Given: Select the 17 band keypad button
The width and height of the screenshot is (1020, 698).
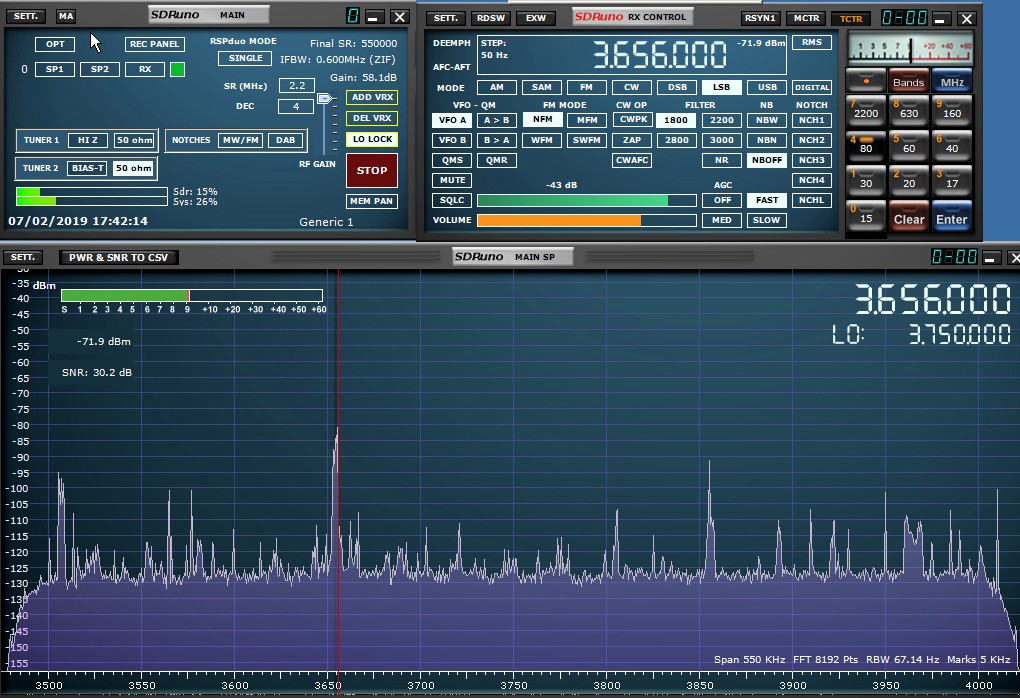Looking at the screenshot, I should click(x=952, y=180).
